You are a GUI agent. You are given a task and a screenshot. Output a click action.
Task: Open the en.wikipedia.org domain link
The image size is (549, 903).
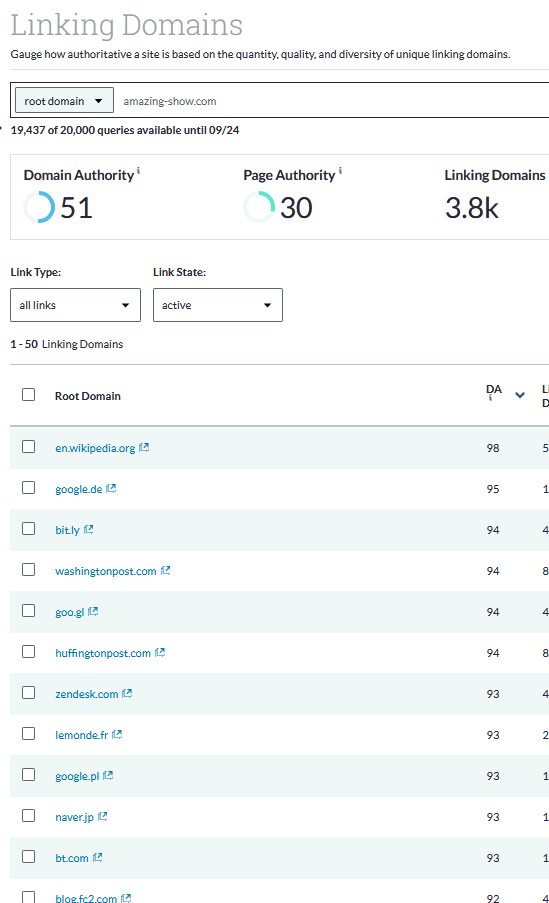(x=95, y=448)
